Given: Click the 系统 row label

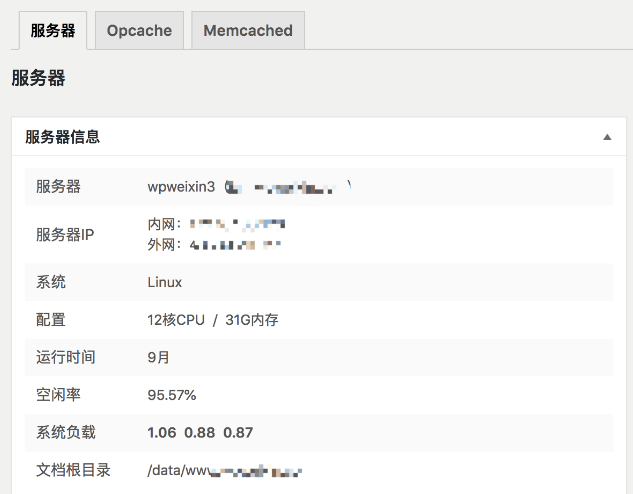Looking at the screenshot, I should pos(51,282).
